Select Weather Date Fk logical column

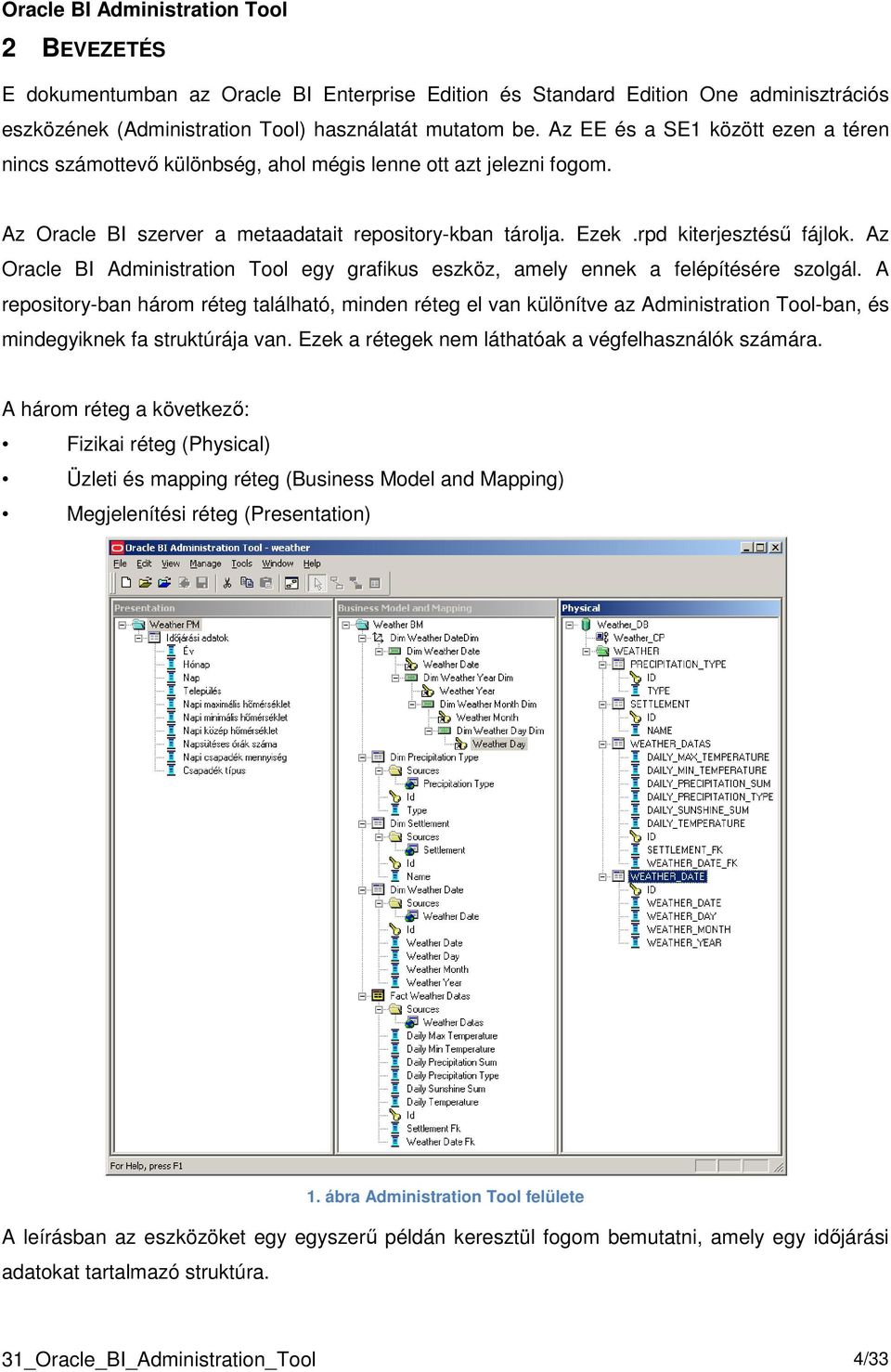click(x=440, y=1142)
